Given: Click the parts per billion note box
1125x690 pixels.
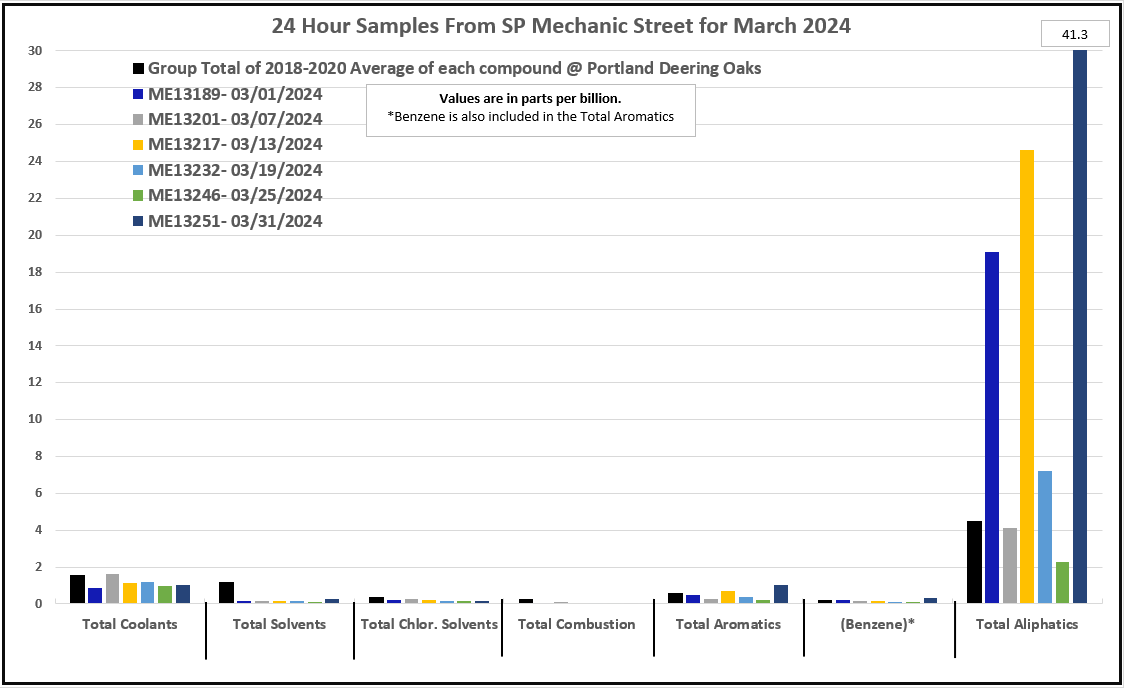Looking at the screenshot, I should (x=530, y=108).
